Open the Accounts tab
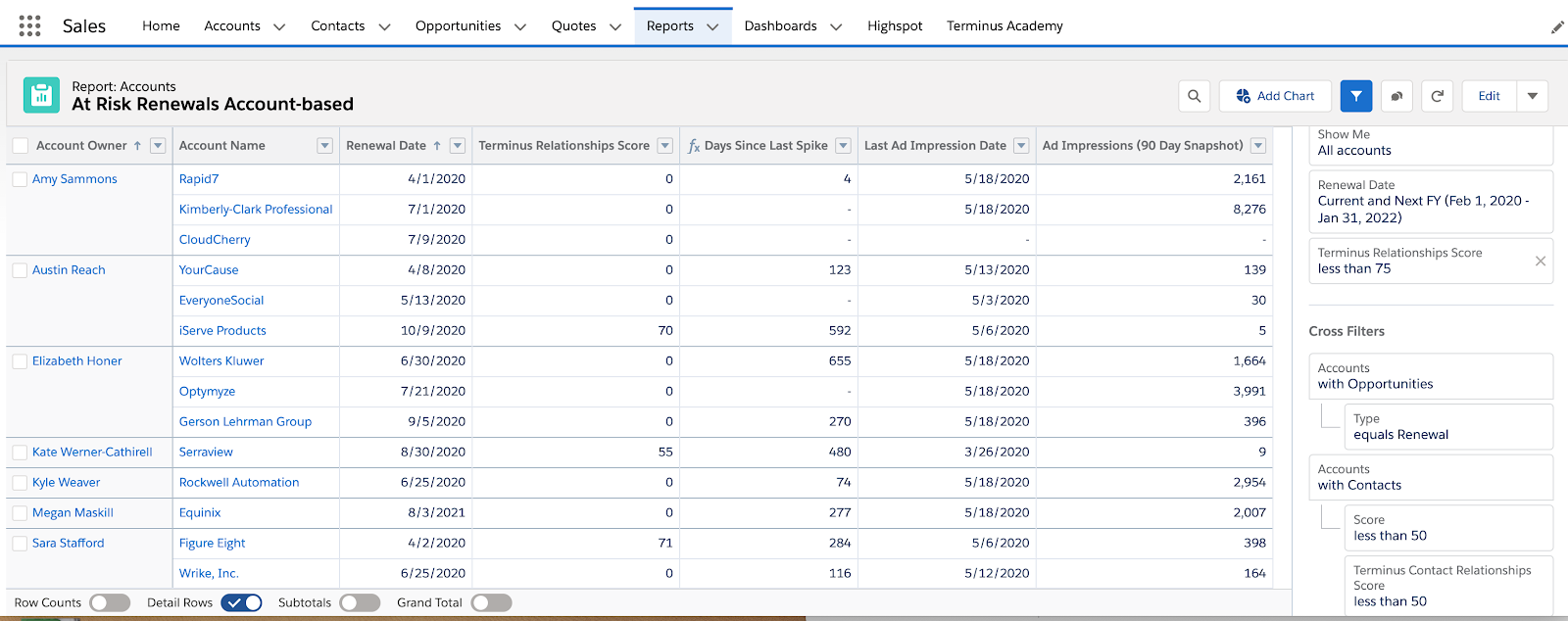This screenshot has height=621, width=1568. (x=232, y=26)
